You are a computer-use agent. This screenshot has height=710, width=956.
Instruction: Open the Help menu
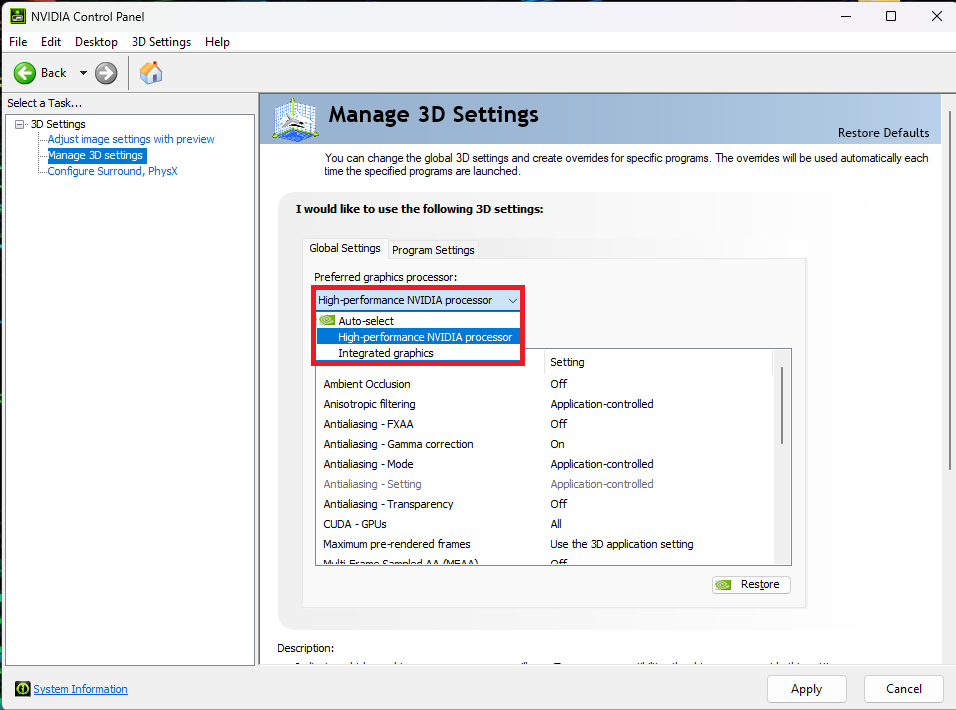217,42
